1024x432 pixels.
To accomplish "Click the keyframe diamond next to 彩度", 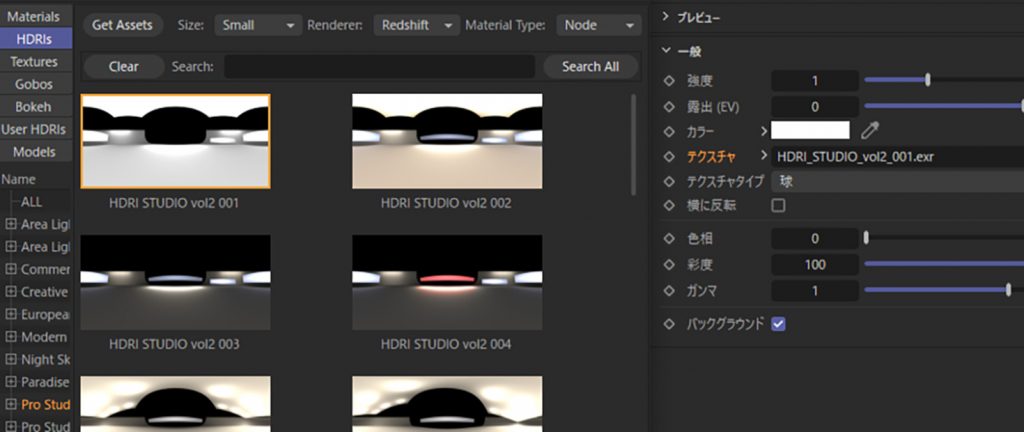I will coord(670,264).
